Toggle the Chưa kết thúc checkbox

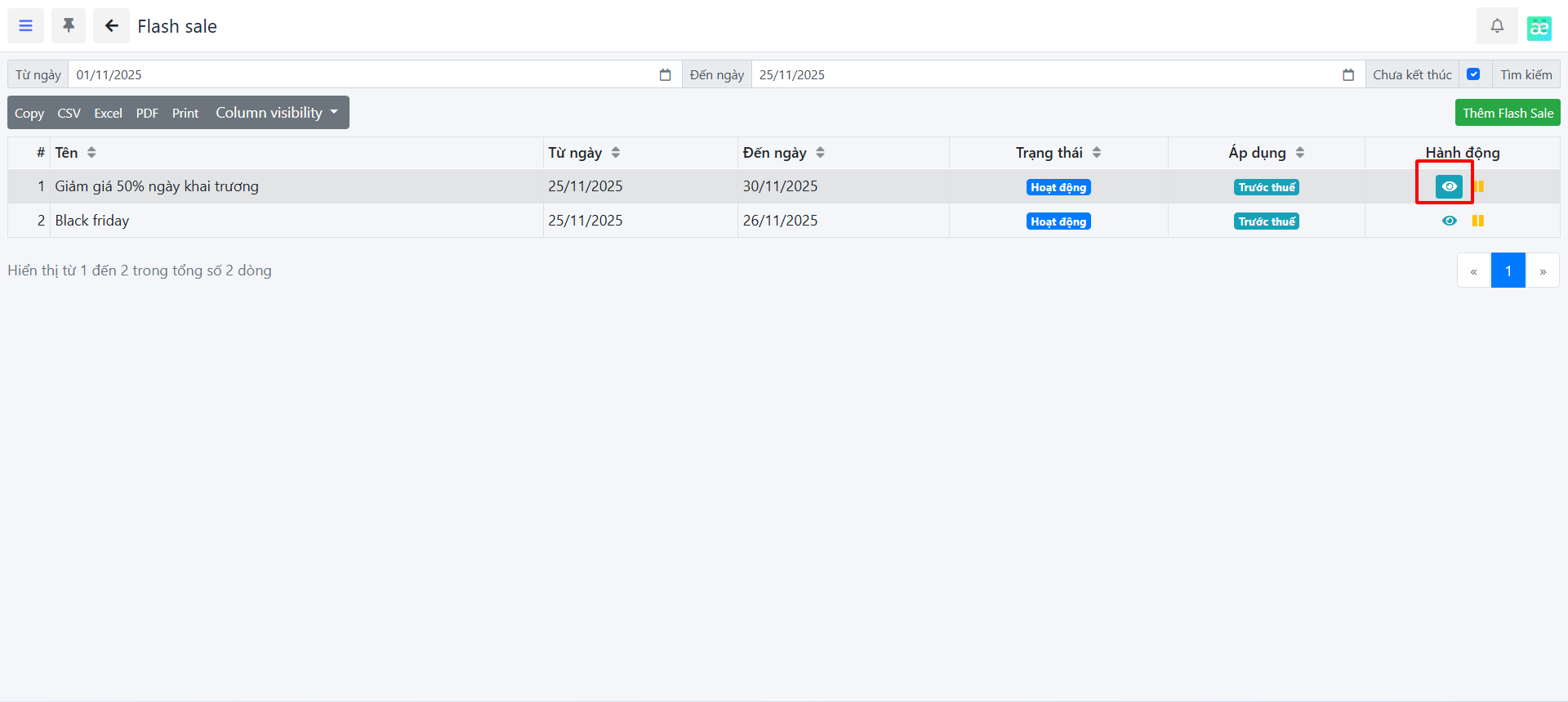click(1473, 74)
